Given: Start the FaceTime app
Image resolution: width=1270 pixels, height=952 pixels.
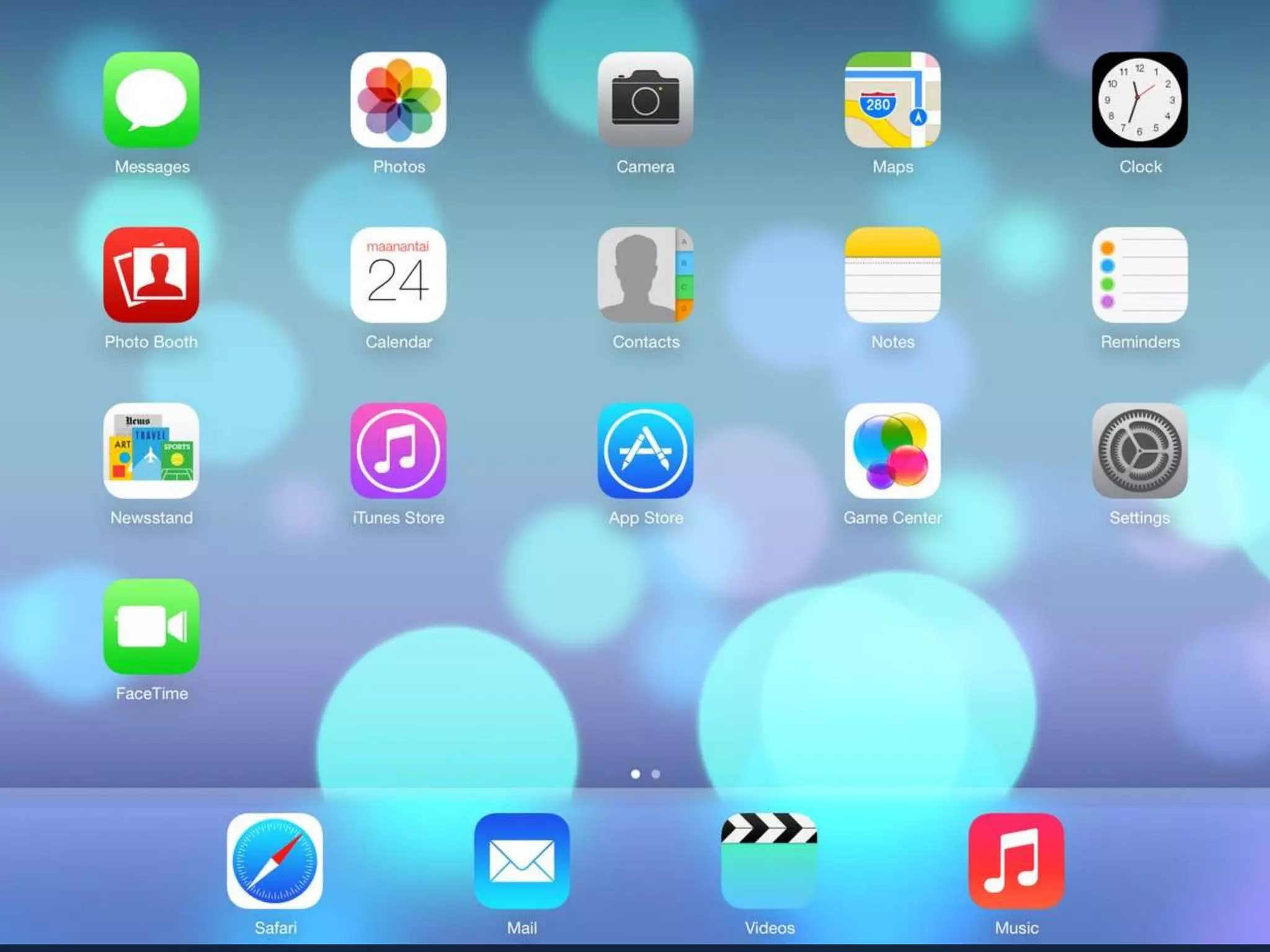Looking at the screenshot, I should pos(151,627).
